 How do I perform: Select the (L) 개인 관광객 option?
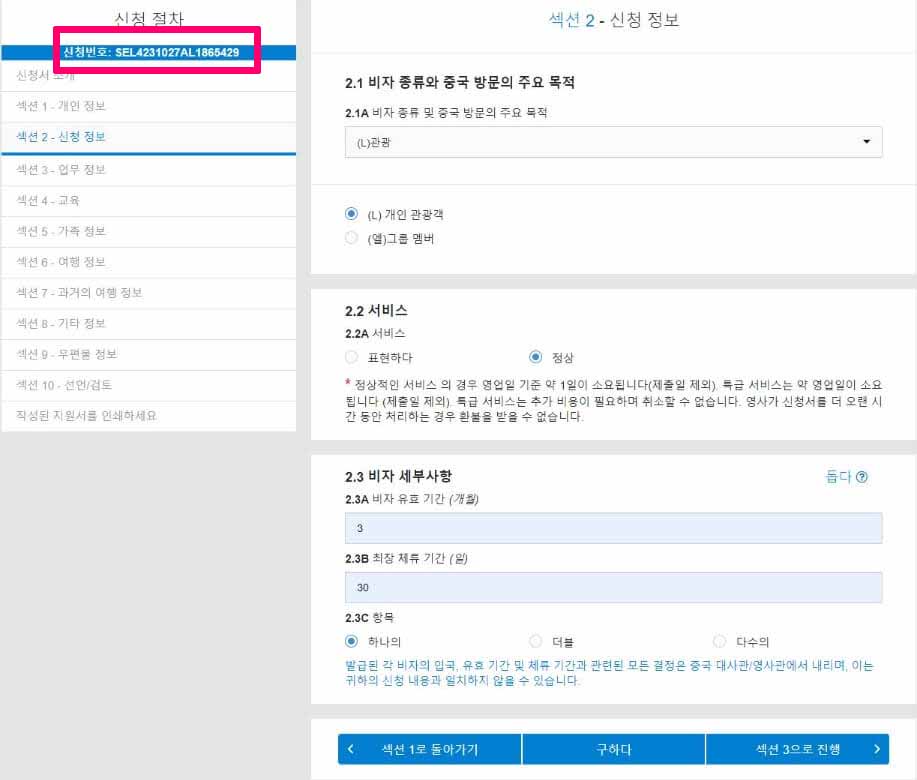352,215
